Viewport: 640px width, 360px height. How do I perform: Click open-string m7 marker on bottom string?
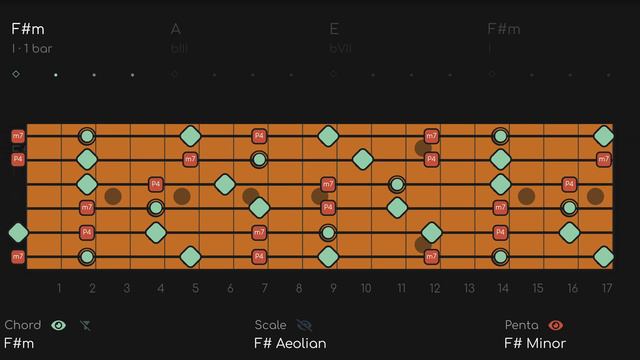point(18,257)
